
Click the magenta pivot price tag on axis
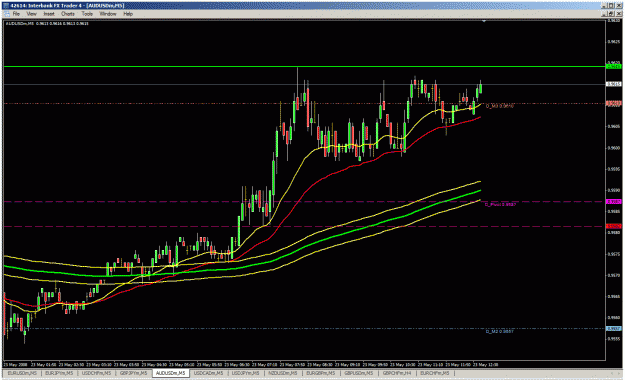tap(613, 202)
